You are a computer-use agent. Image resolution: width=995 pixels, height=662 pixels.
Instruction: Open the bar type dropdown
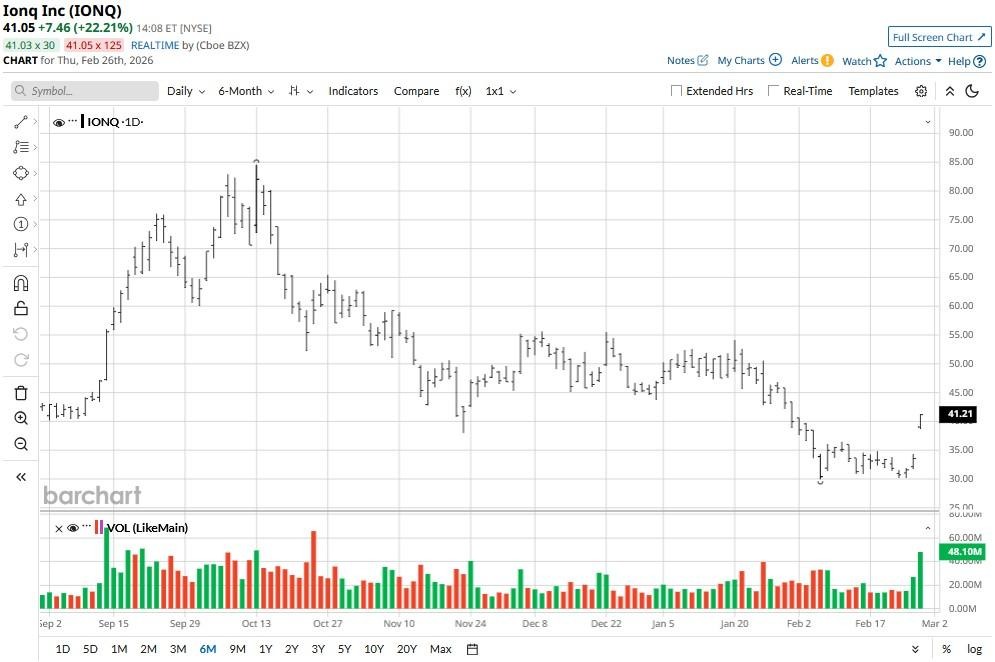[x=301, y=91]
